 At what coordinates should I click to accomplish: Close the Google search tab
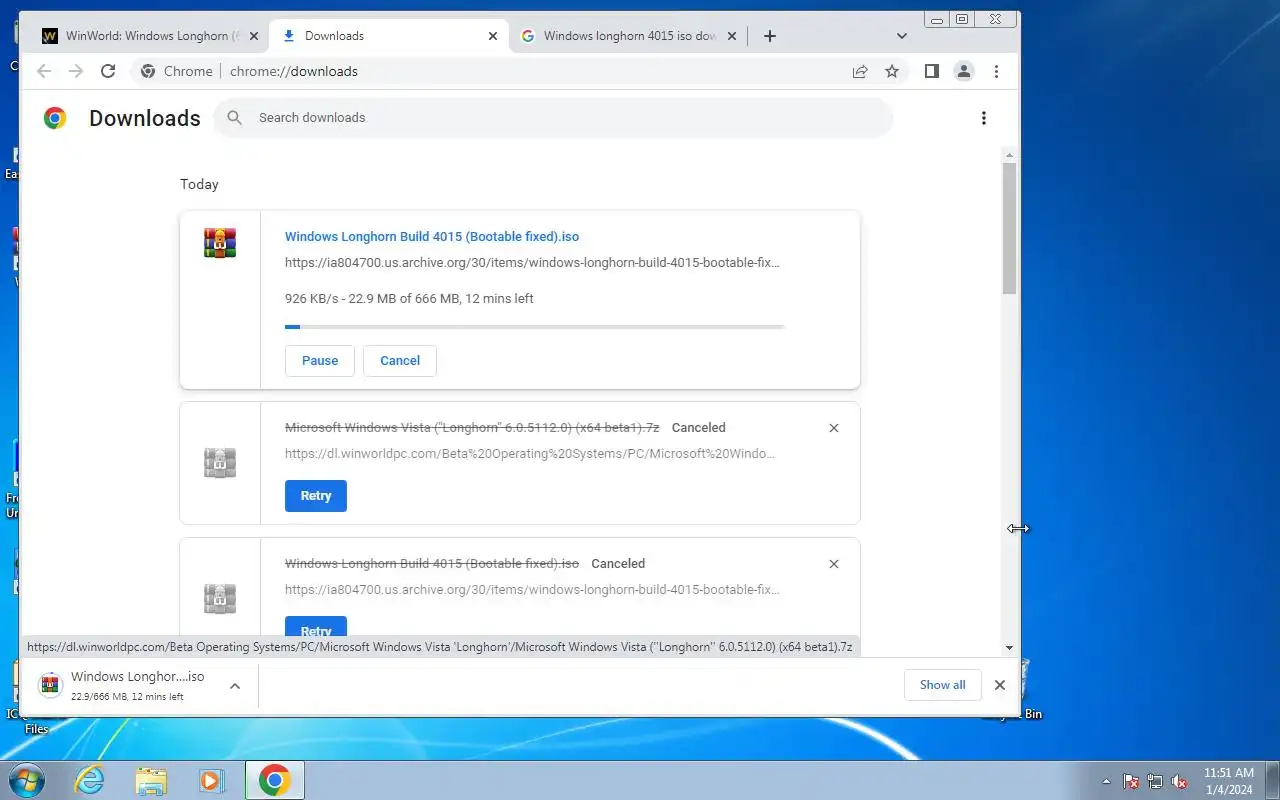click(731, 36)
